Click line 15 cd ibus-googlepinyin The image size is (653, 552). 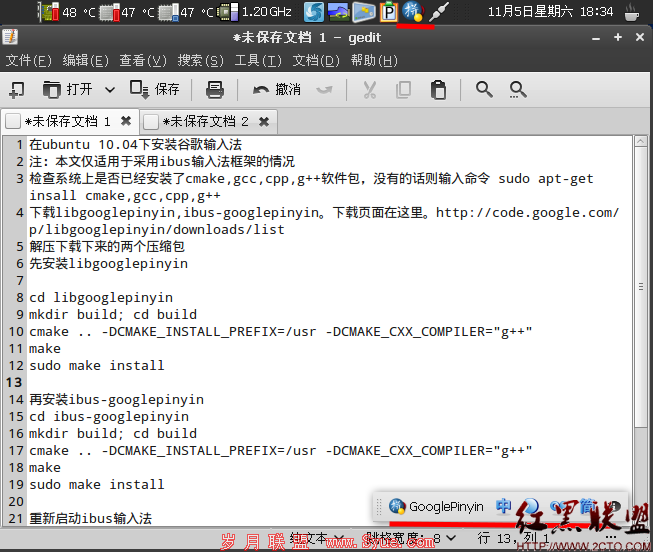tap(109, 417)
